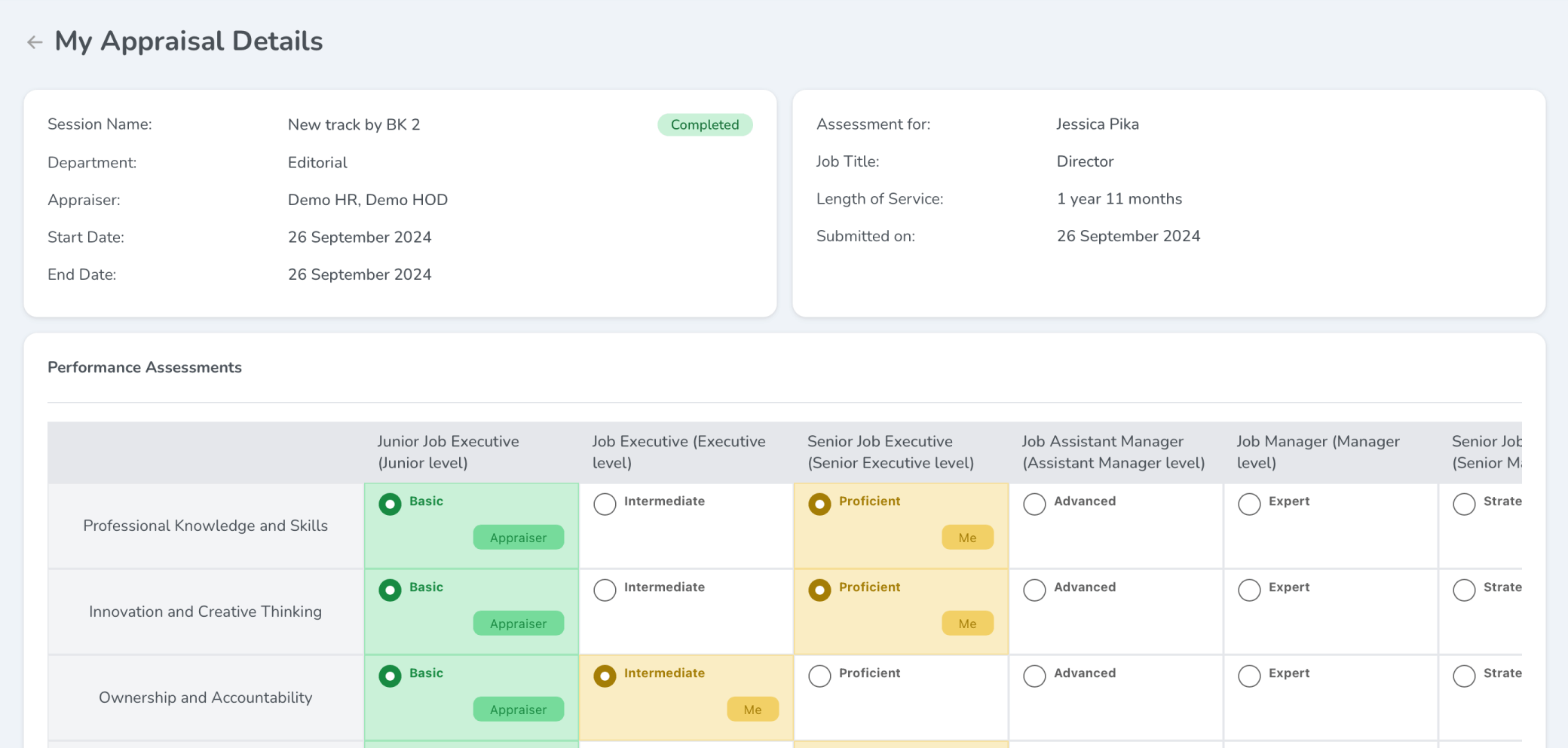Click Me tag in Professional Knowledge row
The height and width of the screenshot is (748, 1568).
coord(968,538)
